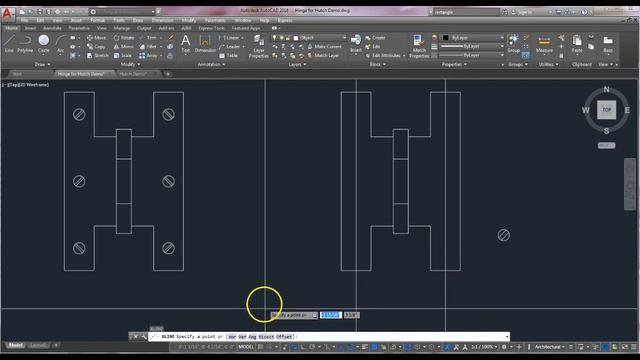Switch to the Model layout tab
This screenshot has width=640, height=360.
coord(16,345)
